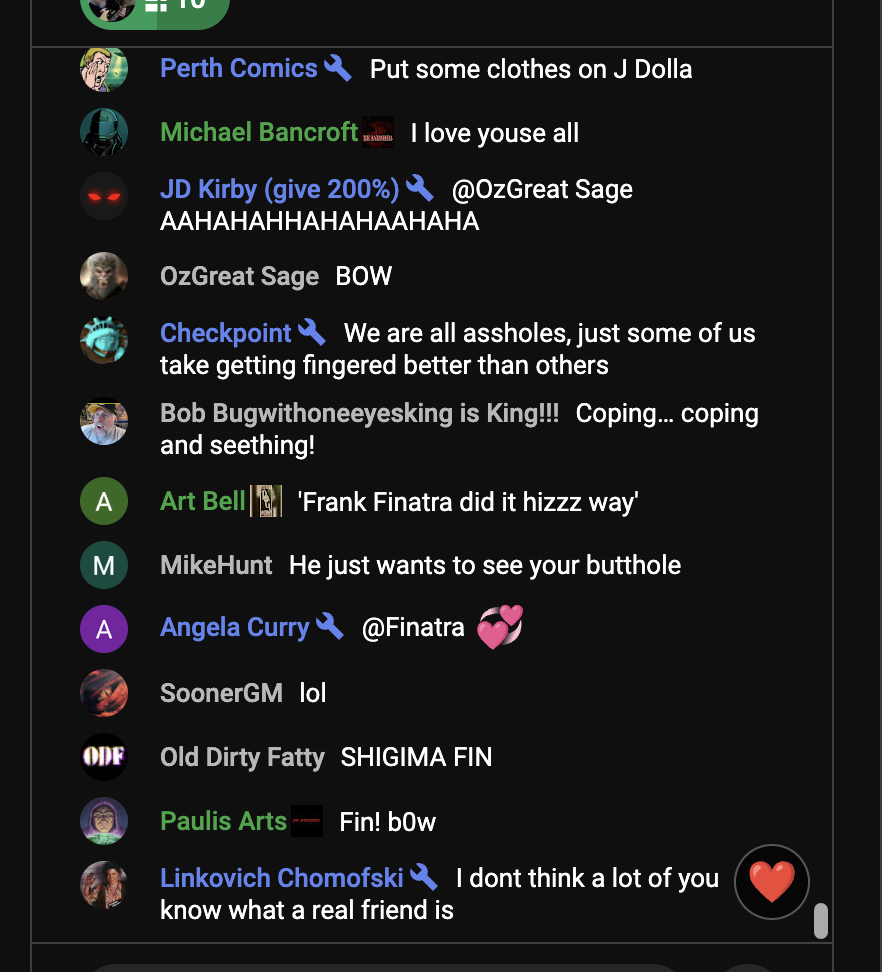The height and width of the screenshot is (972, 882).
Task: Click the Bob Bugwithoneeyesking is King!!! username
Action: click(x=359, y=413)
